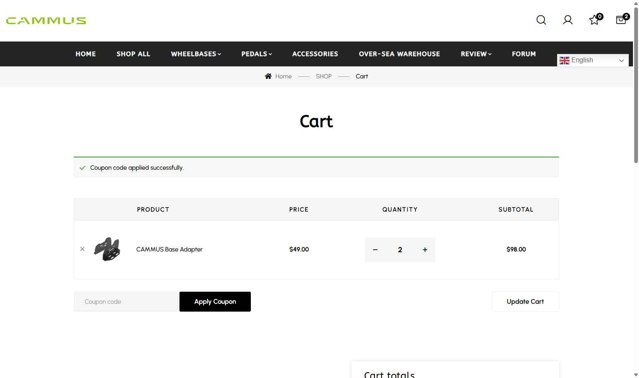Open ACCESSORIES menu item

click(x=315, y=54)
